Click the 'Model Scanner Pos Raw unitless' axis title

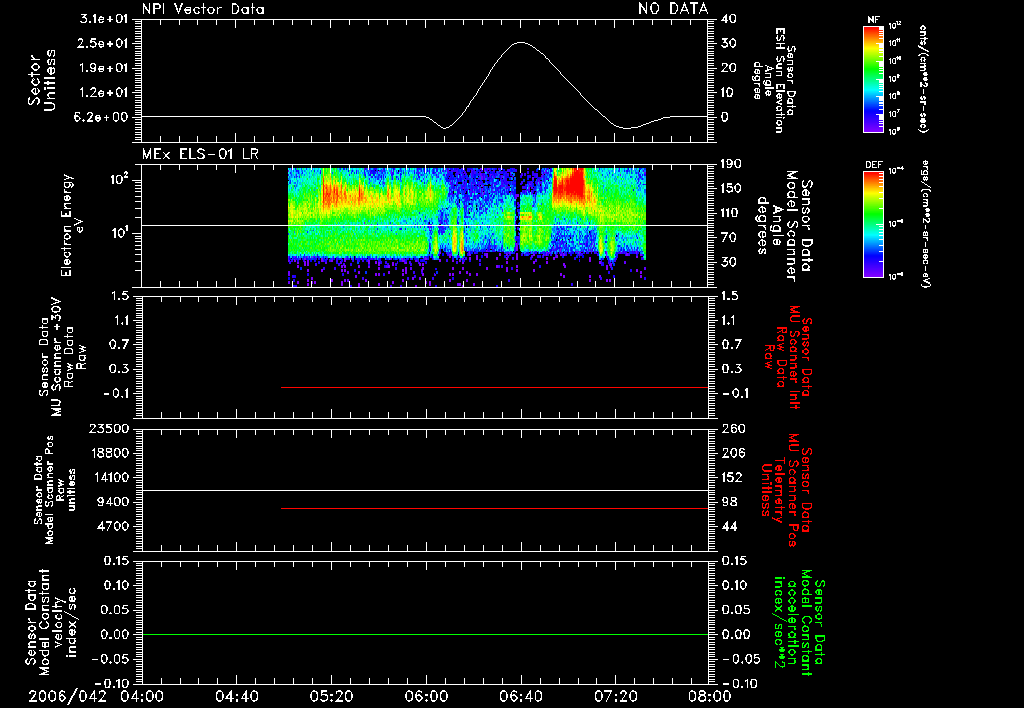click(x=55, y=490)
